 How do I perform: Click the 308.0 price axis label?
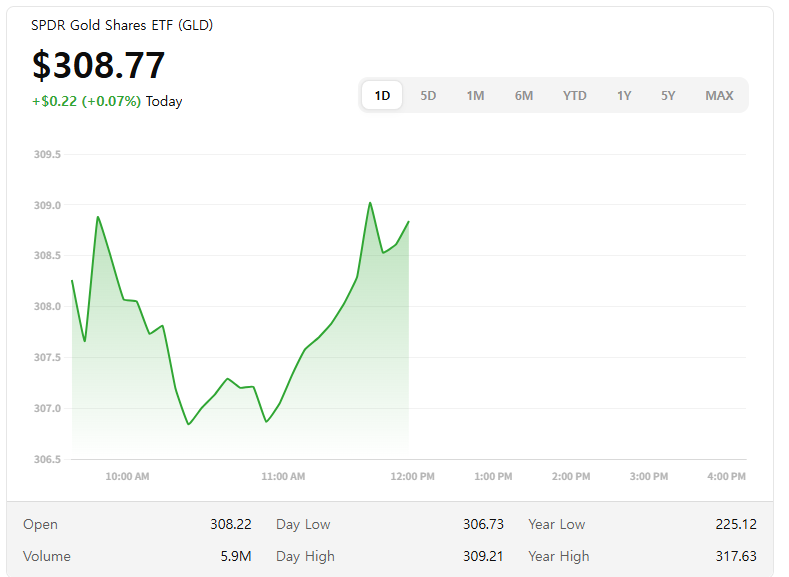coord(47,306)
